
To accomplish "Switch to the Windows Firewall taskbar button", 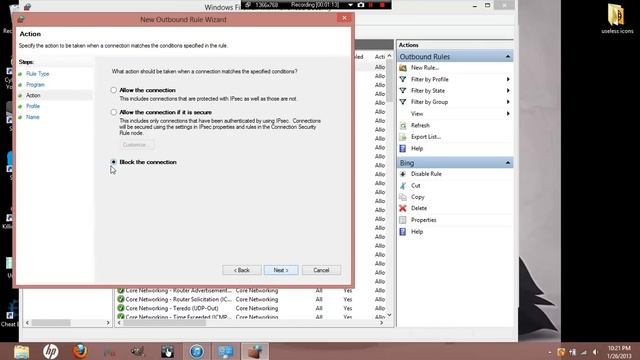I will [x=255, y=351].
